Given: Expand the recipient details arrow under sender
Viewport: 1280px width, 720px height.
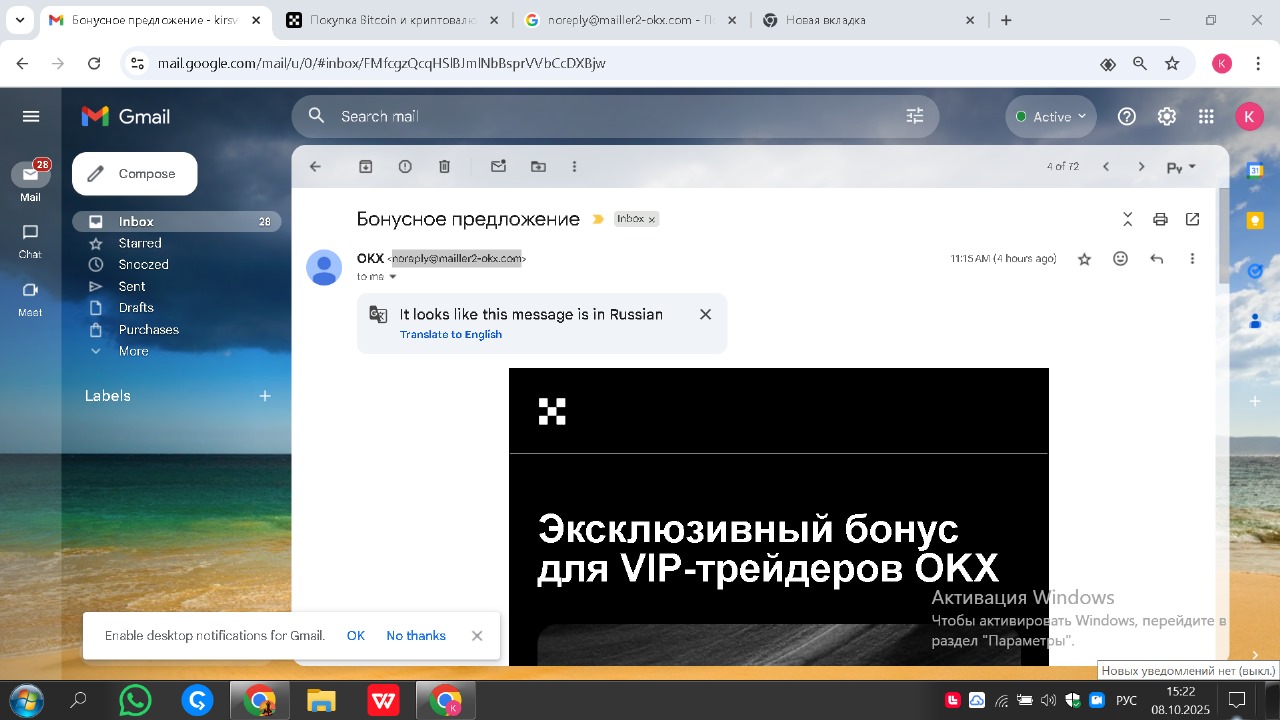Looking at the screenshot, I should [x=393, y=277].
